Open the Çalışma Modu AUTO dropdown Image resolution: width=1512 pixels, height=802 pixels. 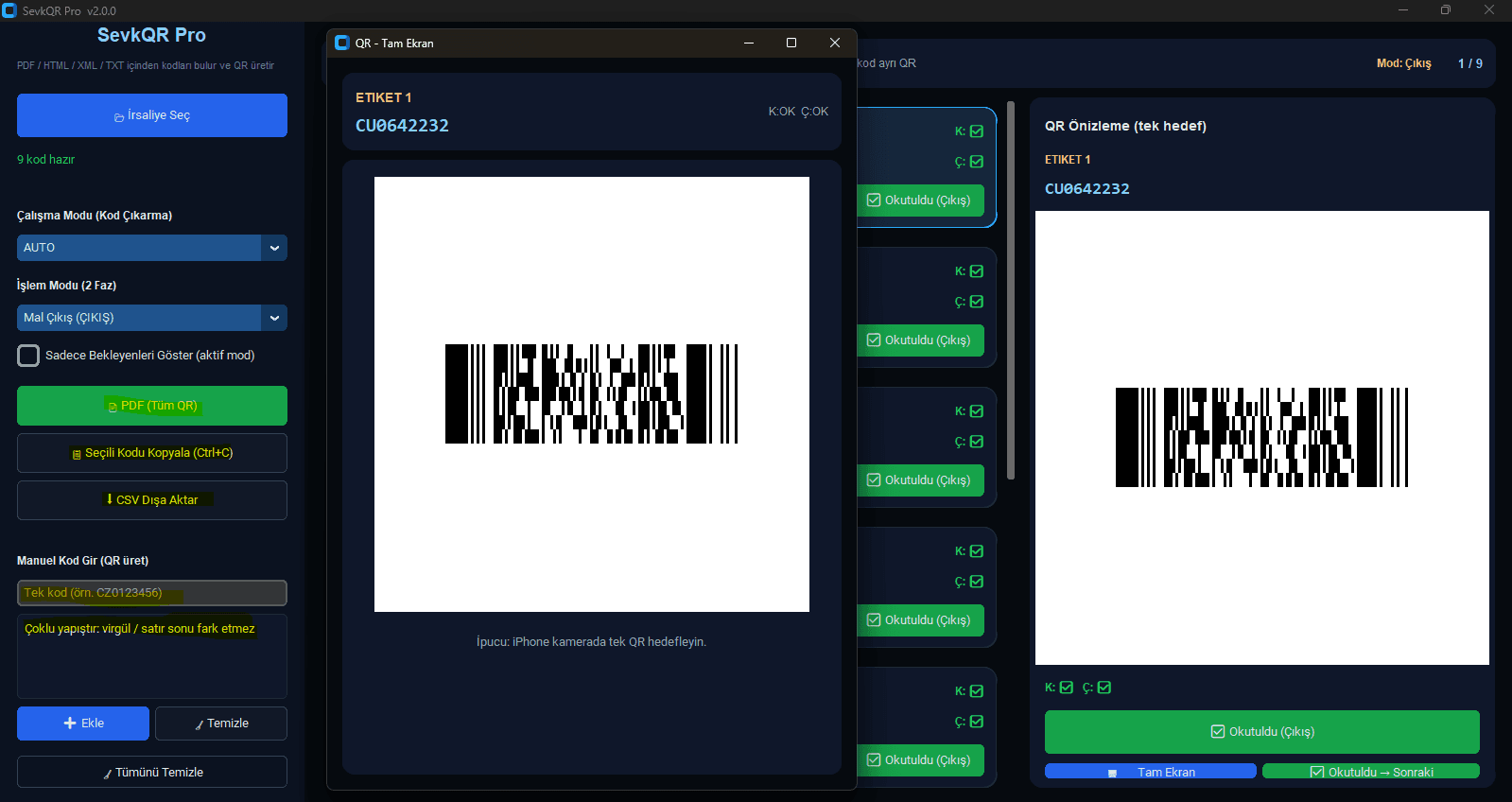coord(274,248)
